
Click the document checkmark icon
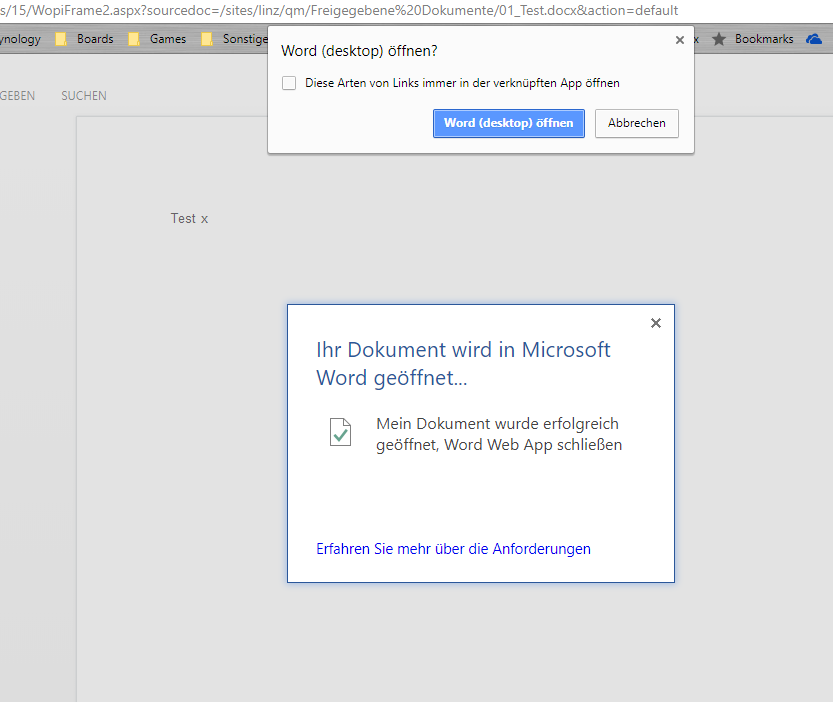341,432
